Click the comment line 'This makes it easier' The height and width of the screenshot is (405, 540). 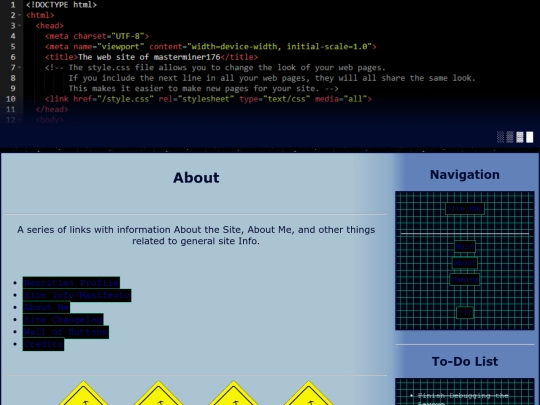[x=204, y=89]
